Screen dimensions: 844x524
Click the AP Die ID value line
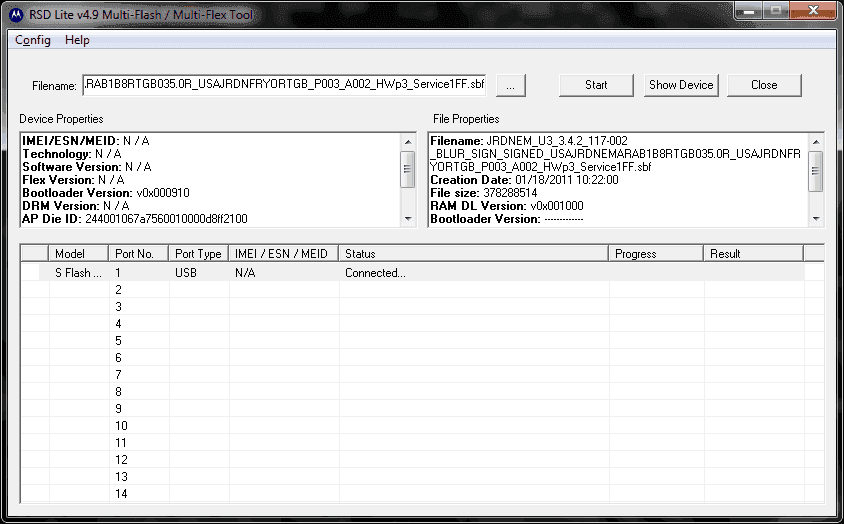pos(135,219)
